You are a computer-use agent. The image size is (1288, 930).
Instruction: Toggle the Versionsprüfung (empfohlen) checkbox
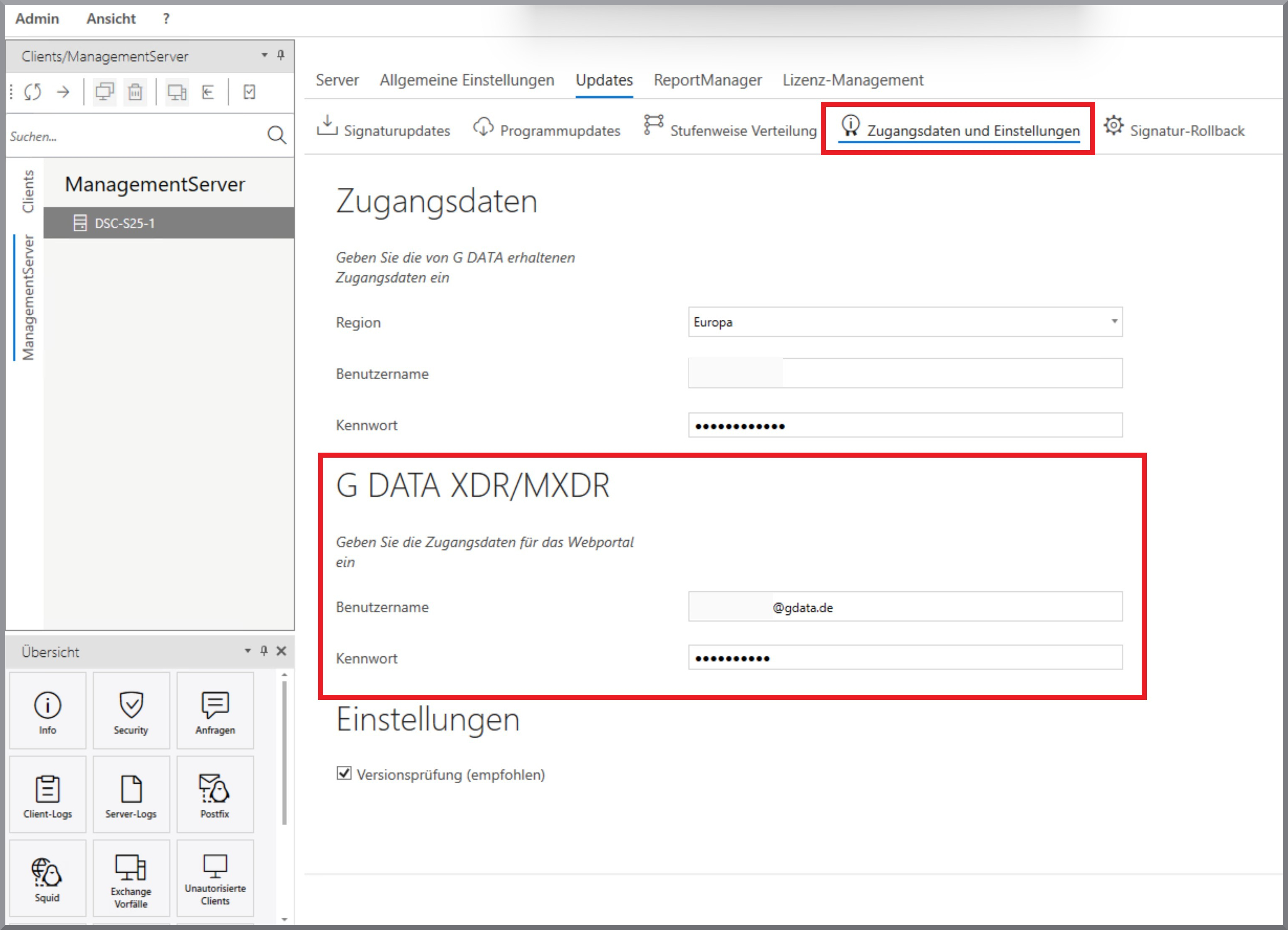344,773
